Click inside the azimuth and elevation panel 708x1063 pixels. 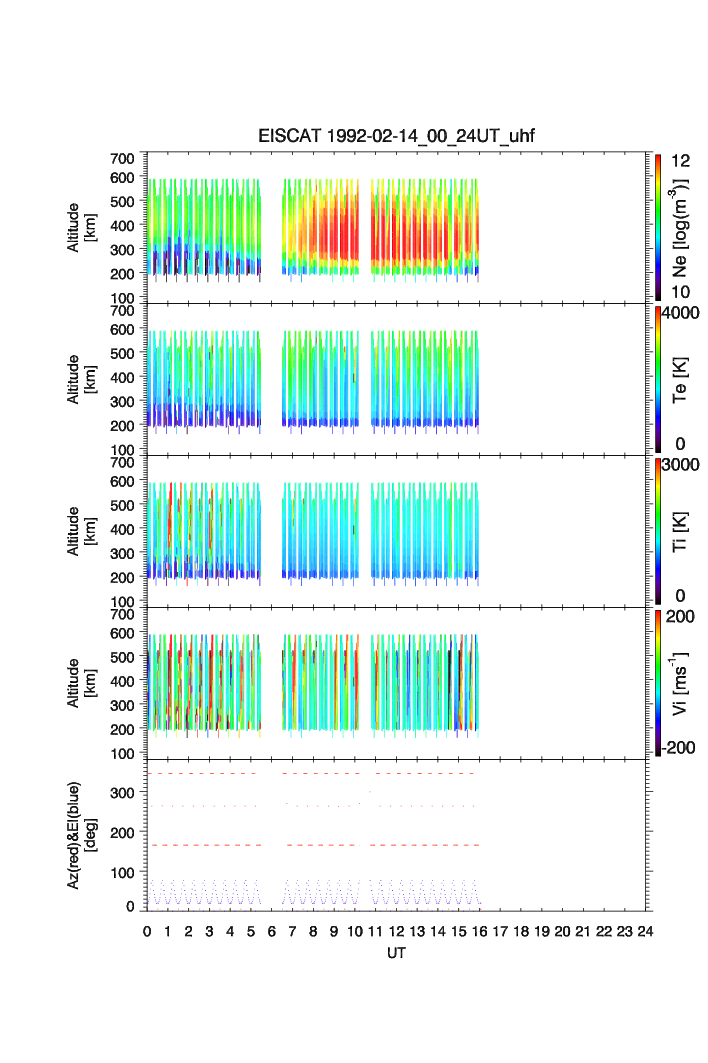tap(396, 835)
